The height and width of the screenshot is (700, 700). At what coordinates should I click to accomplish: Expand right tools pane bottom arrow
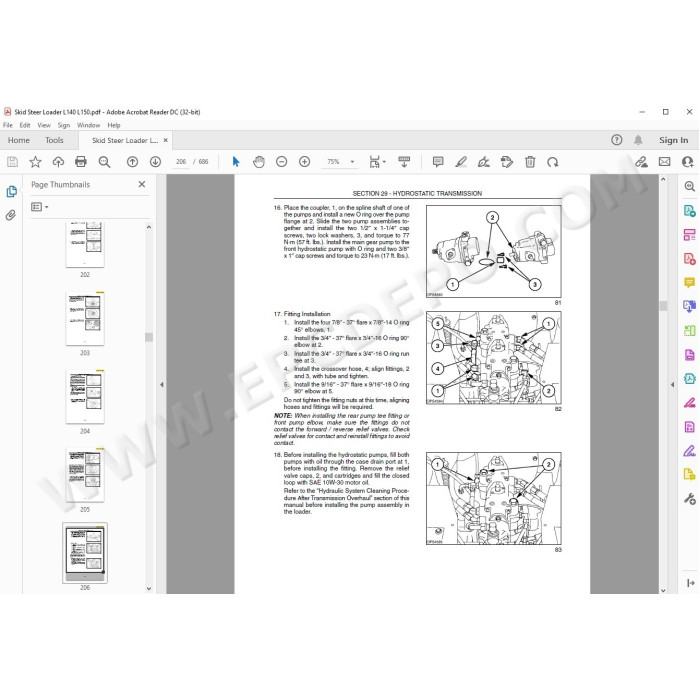tap(691, 583)
